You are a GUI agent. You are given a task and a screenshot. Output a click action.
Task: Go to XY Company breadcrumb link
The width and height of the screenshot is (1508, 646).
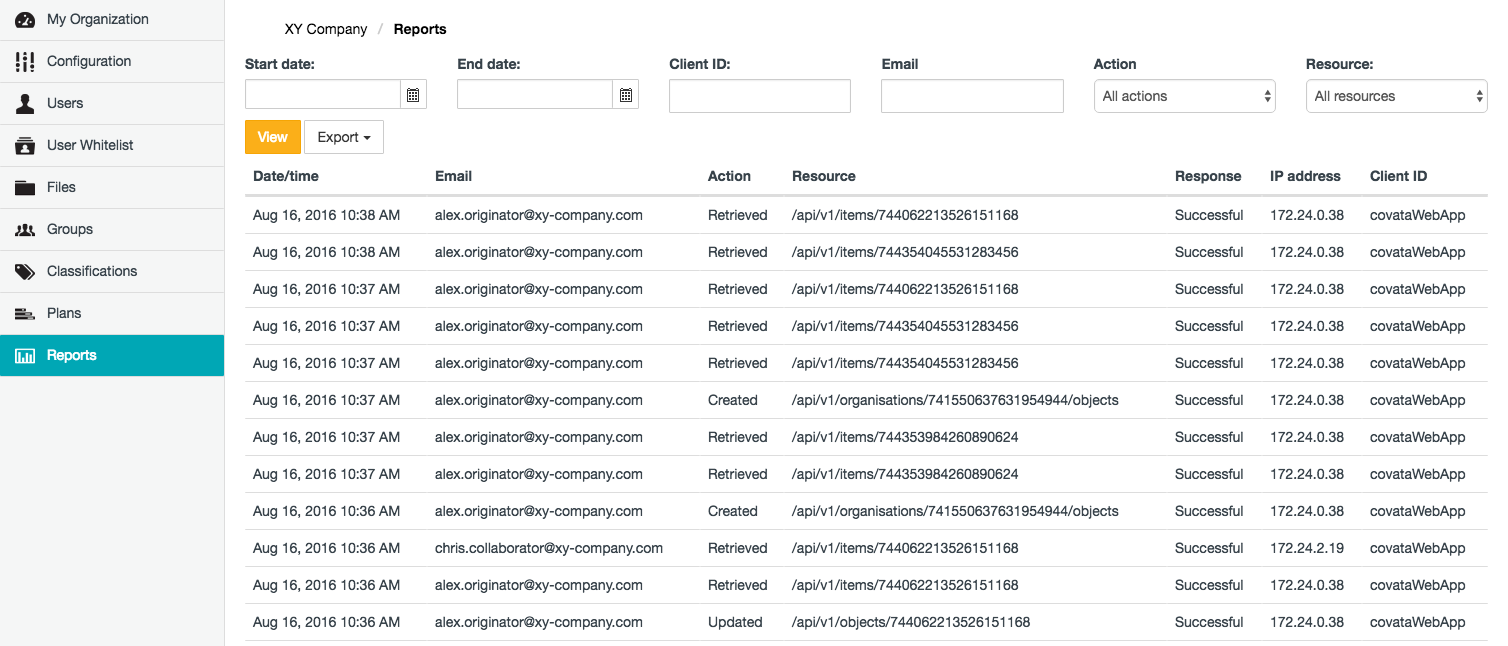click(x=326, y=29)
